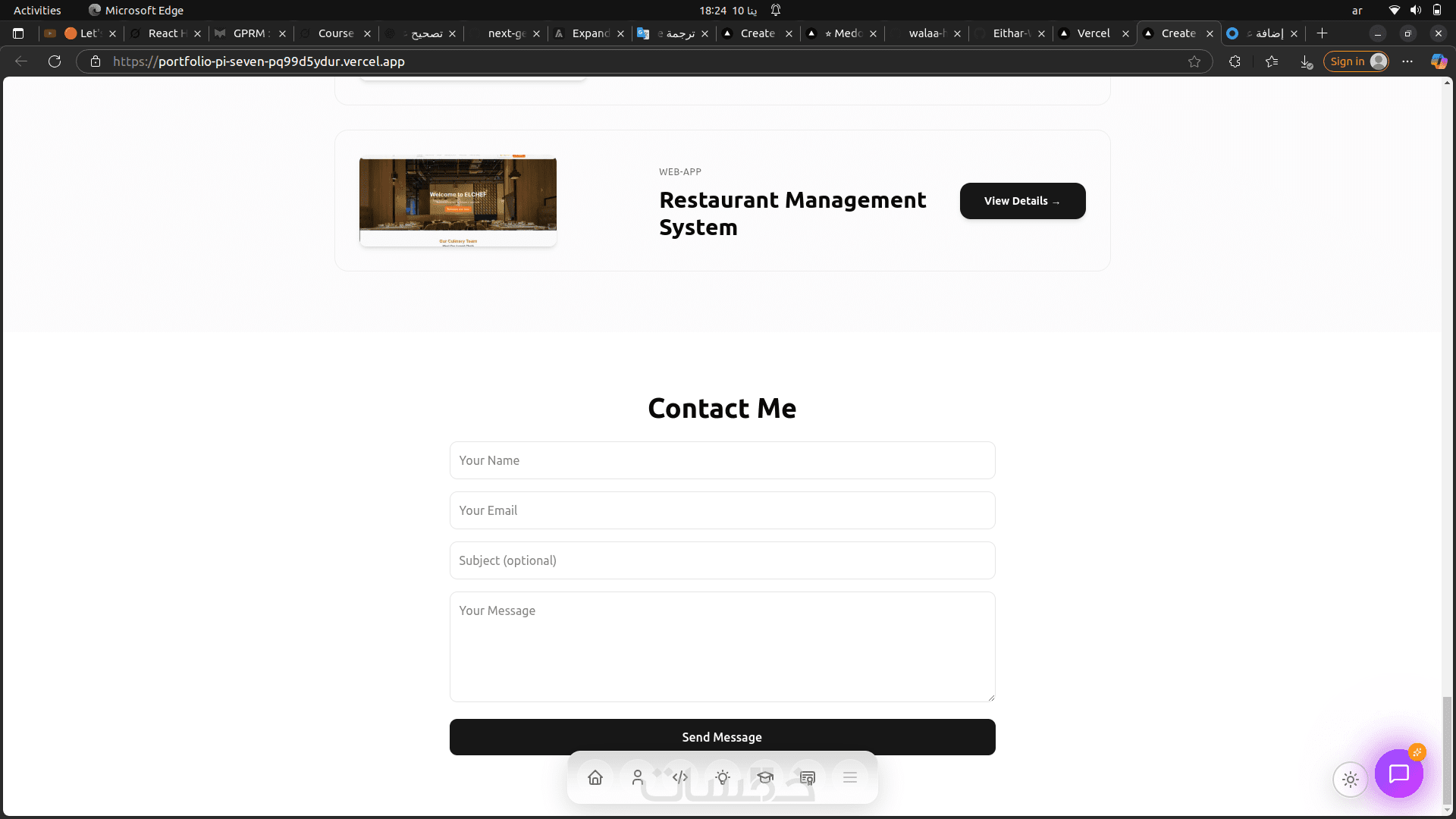This screenshot has height=819, width=1456.
Task: Open the tab actions menu button
Action: [x=18, y=33]
